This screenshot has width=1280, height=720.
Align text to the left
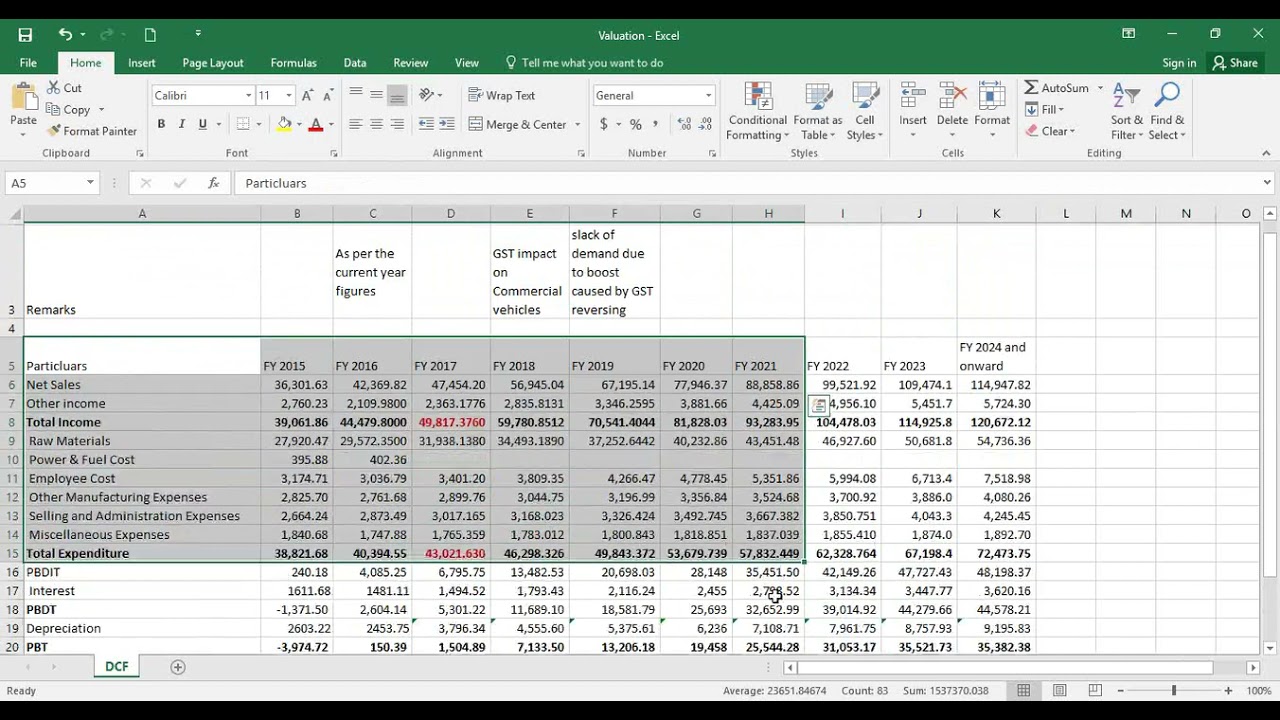355,124
